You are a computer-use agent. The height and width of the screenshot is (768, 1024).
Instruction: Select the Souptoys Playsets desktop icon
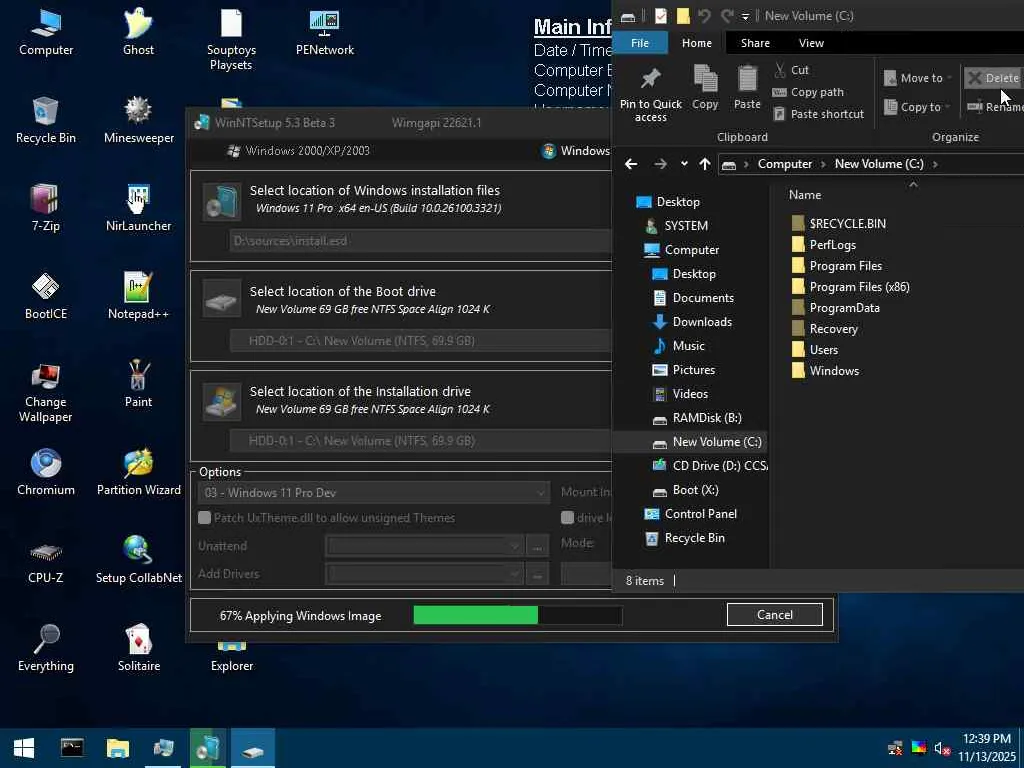(x=231, y=39)
